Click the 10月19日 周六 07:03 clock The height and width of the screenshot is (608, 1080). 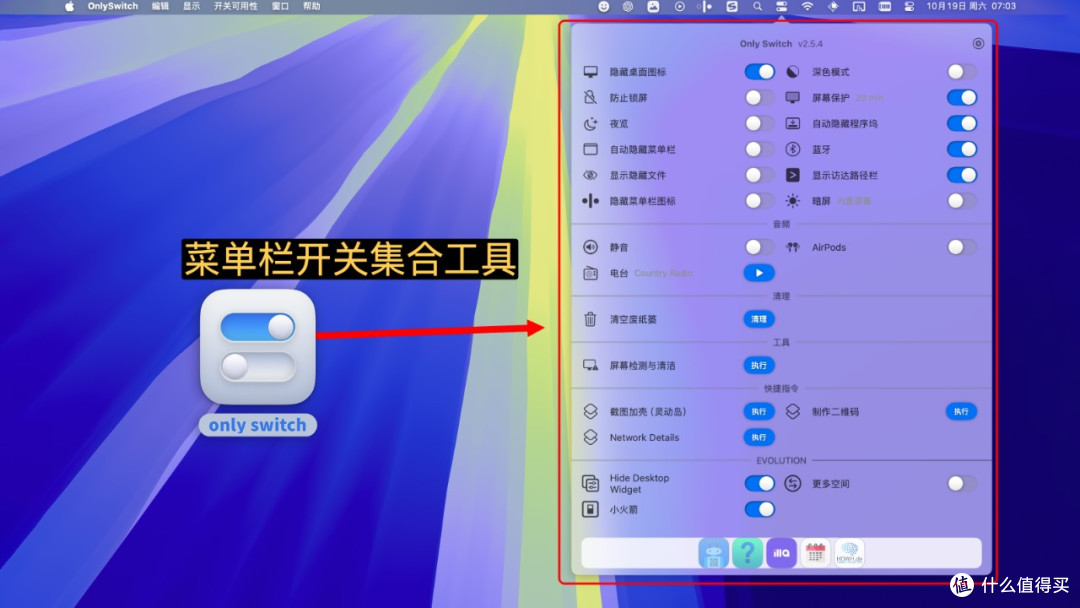click(970, 6)
